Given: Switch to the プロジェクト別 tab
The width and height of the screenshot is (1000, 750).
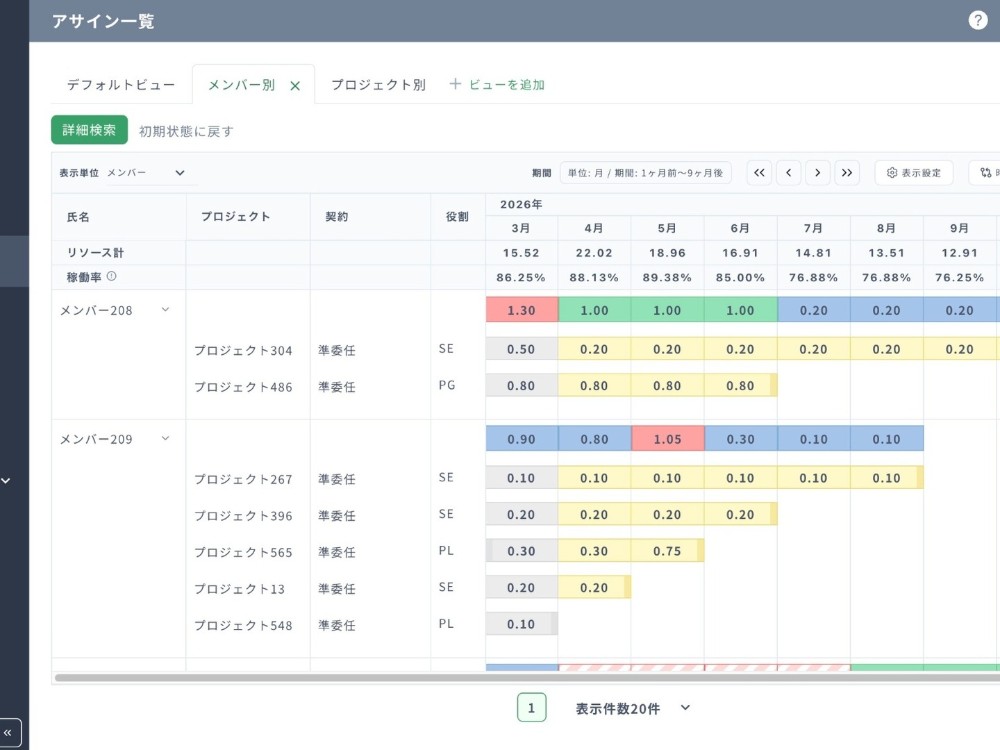Looking at the screenshot, I should (378, 85).
